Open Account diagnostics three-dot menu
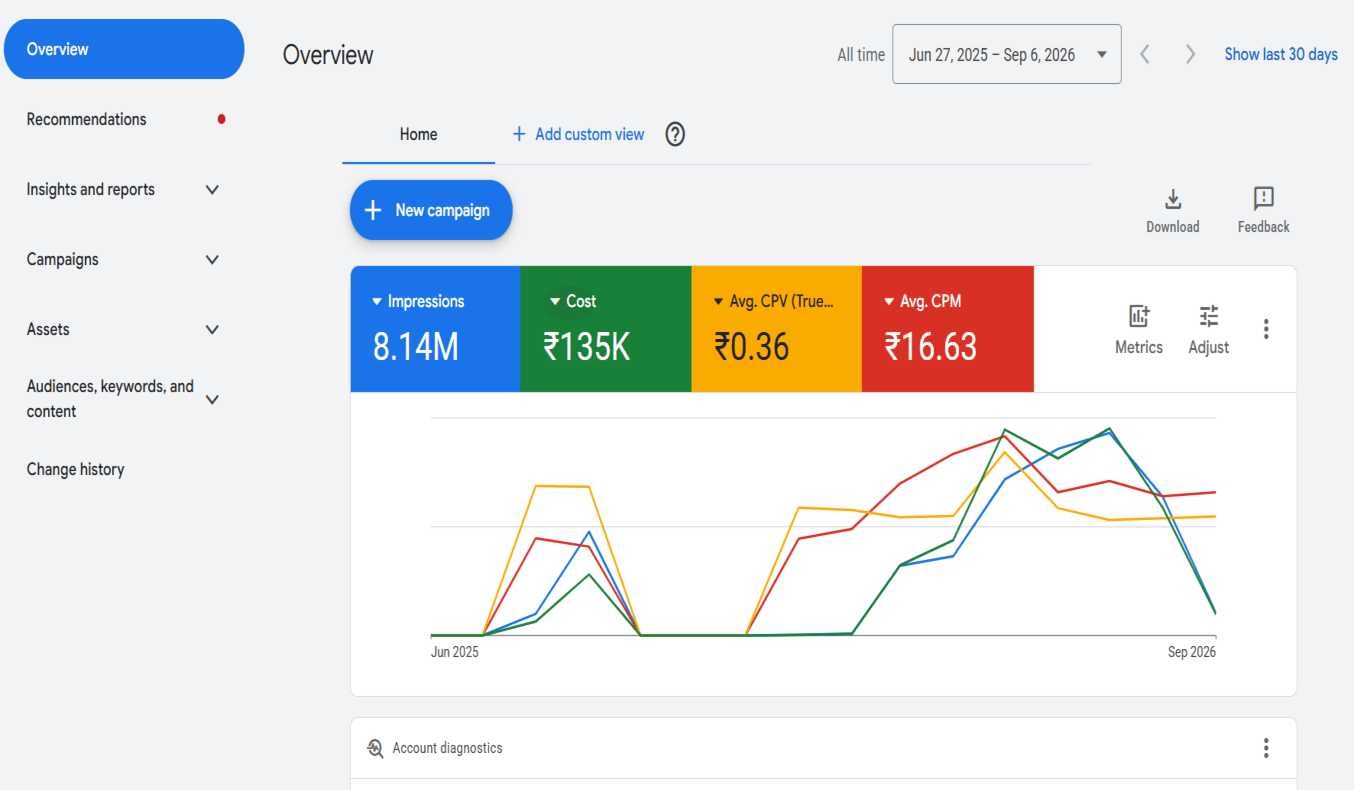 tap(1266, 748)
